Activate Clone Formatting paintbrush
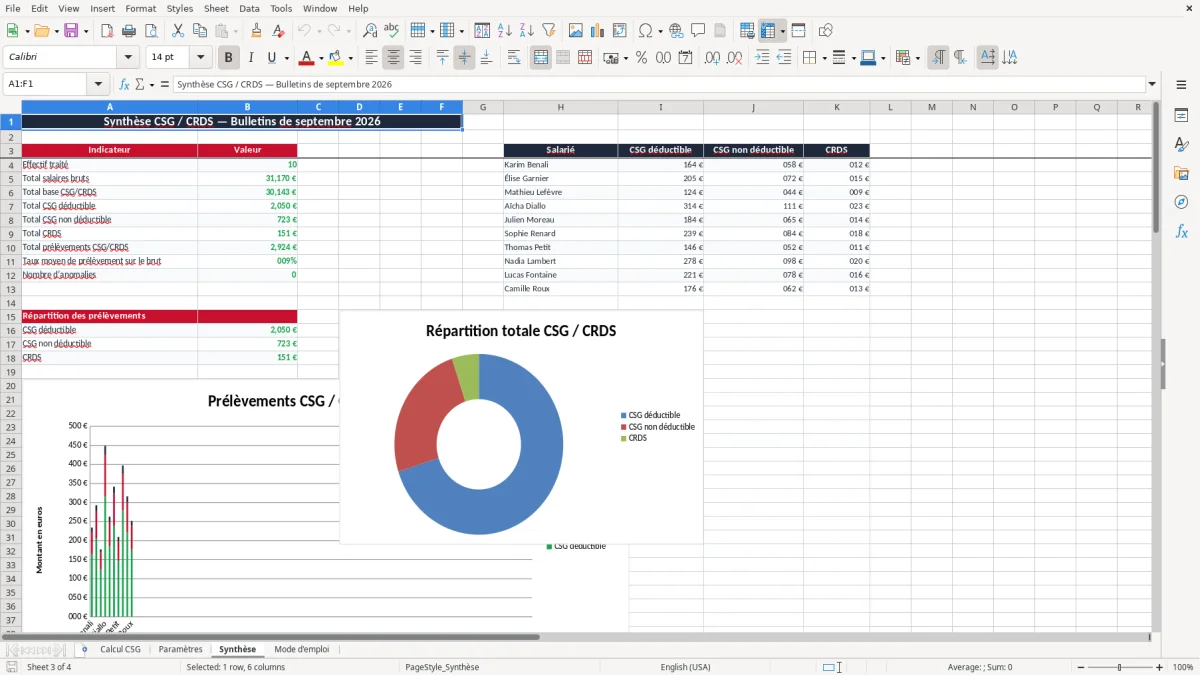The image size is (1200, 675). point(256,31)
